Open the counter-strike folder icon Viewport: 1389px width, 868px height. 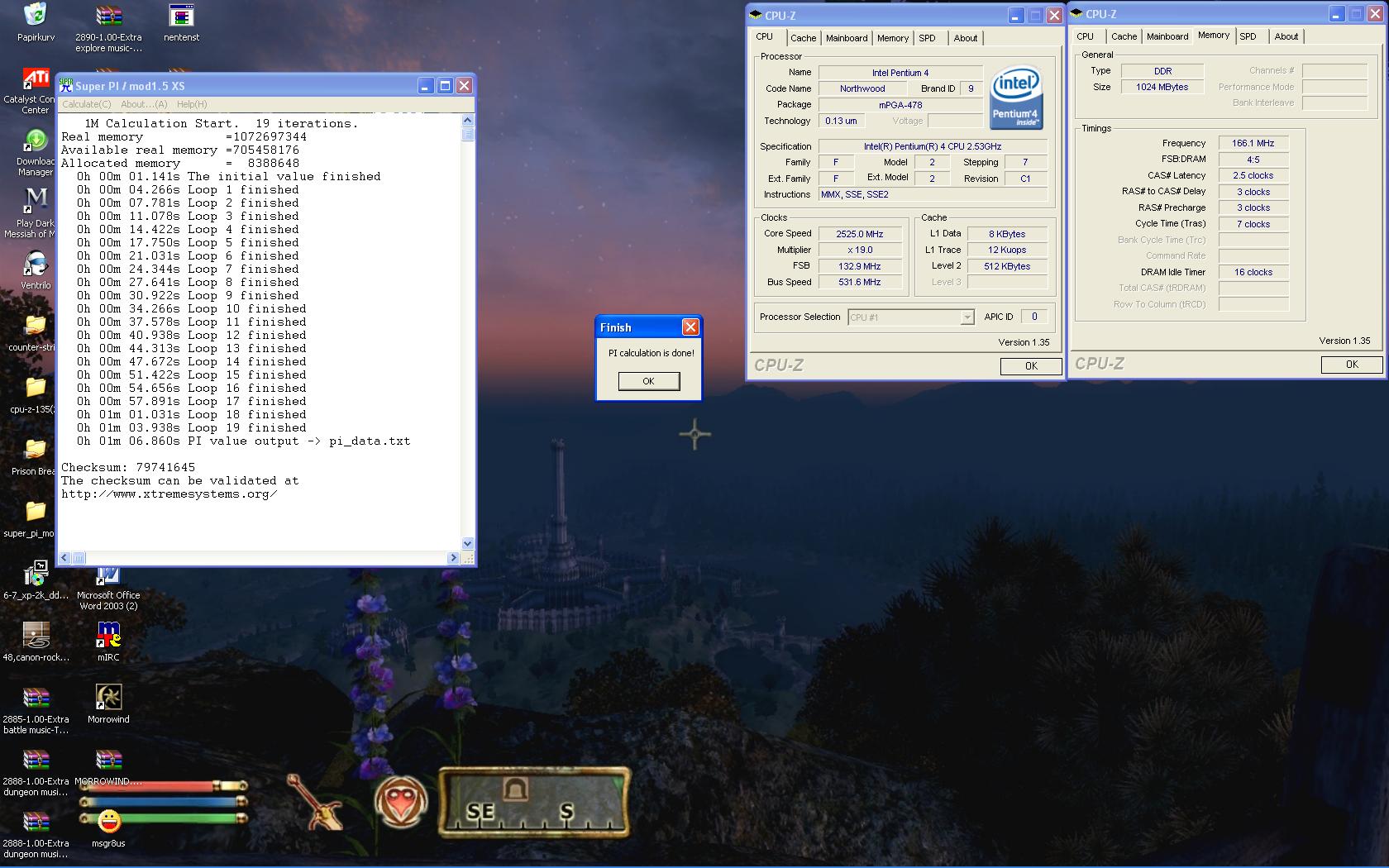(x=36, y=327)
